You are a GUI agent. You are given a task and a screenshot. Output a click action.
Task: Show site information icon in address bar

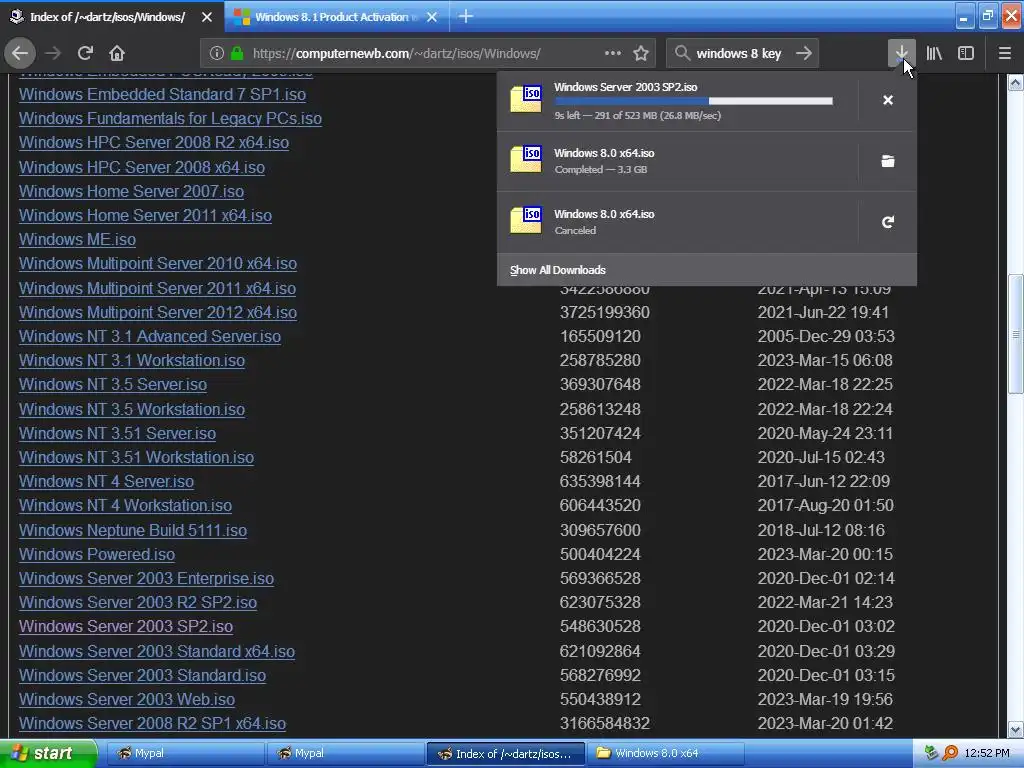217,53
